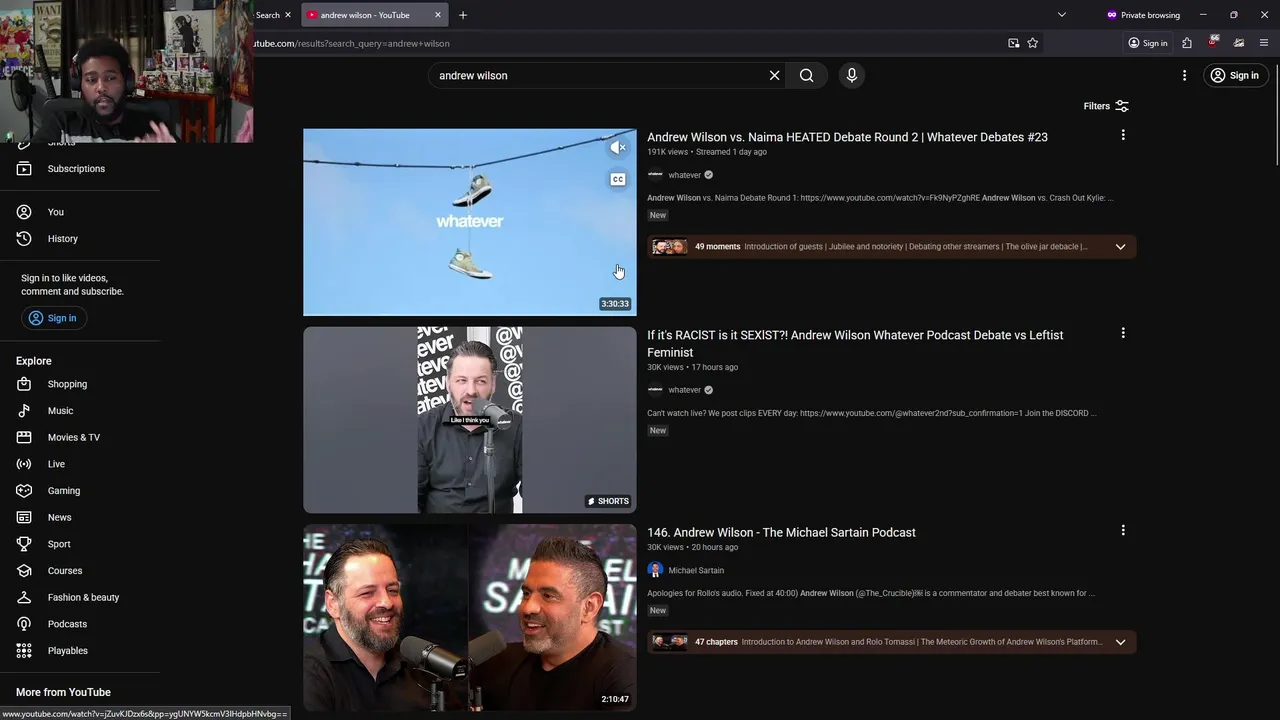
Task: Bookmark the page with the star icon
Action: [x=1033, y=43]
